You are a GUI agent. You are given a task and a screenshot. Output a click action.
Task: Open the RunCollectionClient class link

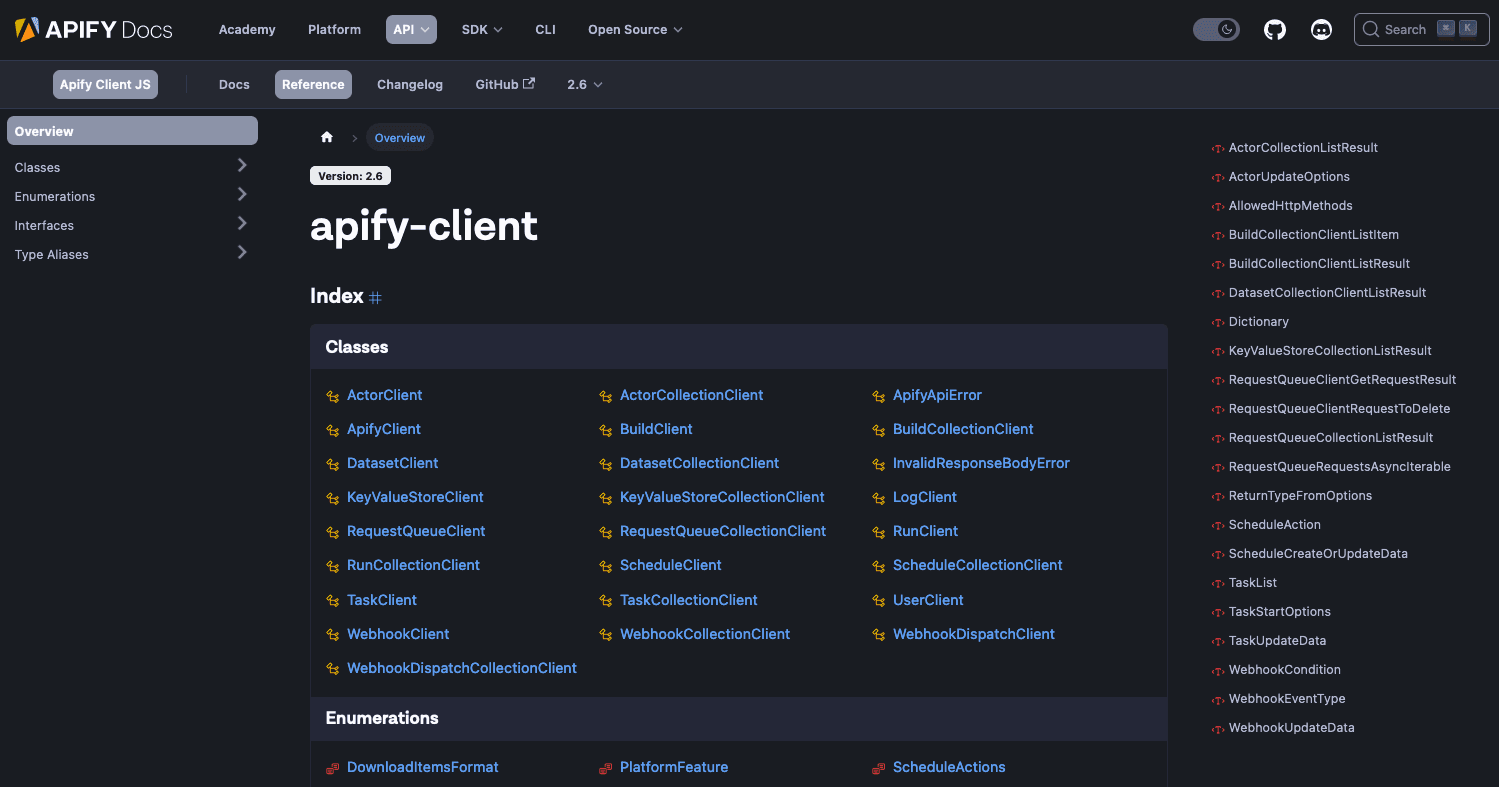point(413,565)
